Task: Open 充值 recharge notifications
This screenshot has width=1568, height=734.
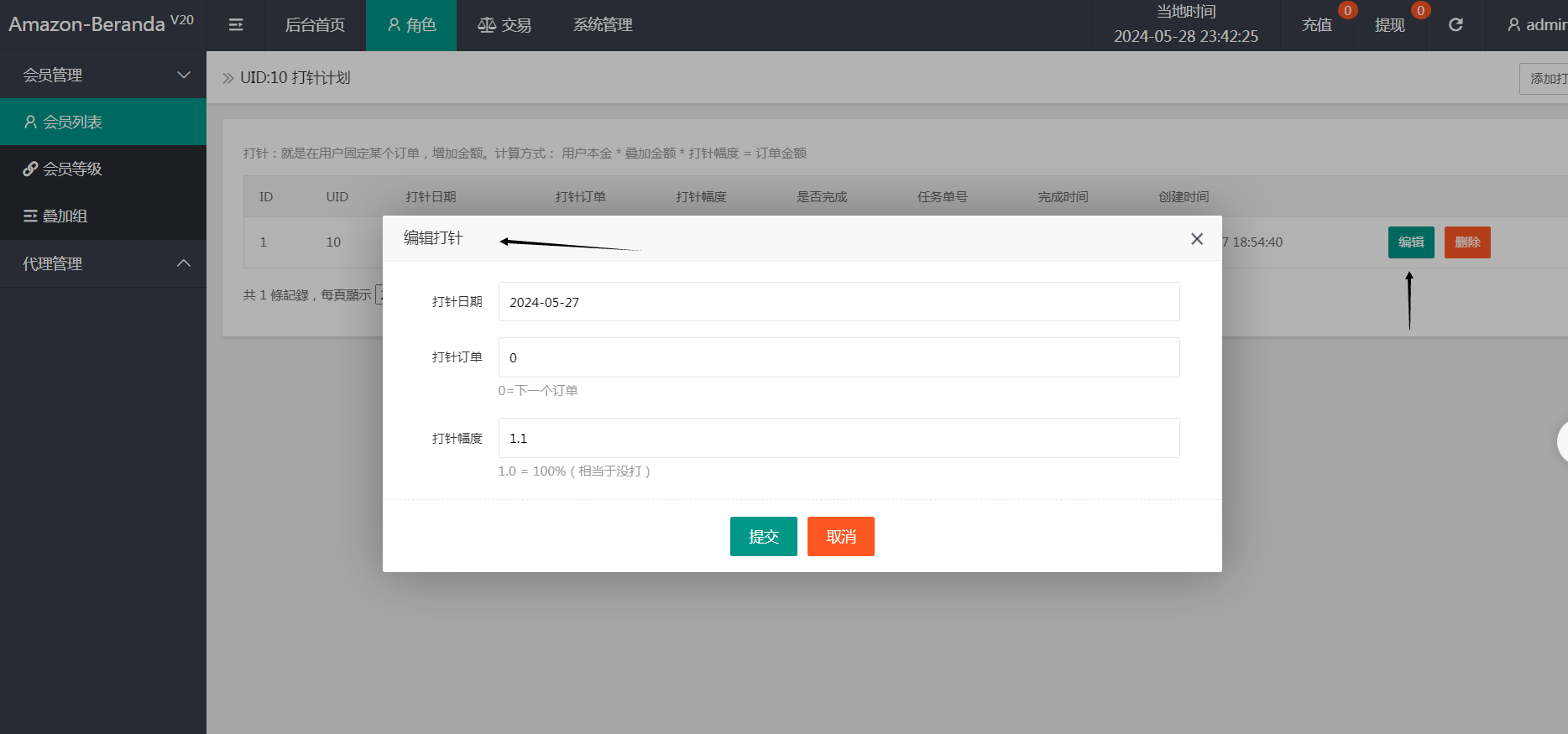Action: coord(1317,25)
